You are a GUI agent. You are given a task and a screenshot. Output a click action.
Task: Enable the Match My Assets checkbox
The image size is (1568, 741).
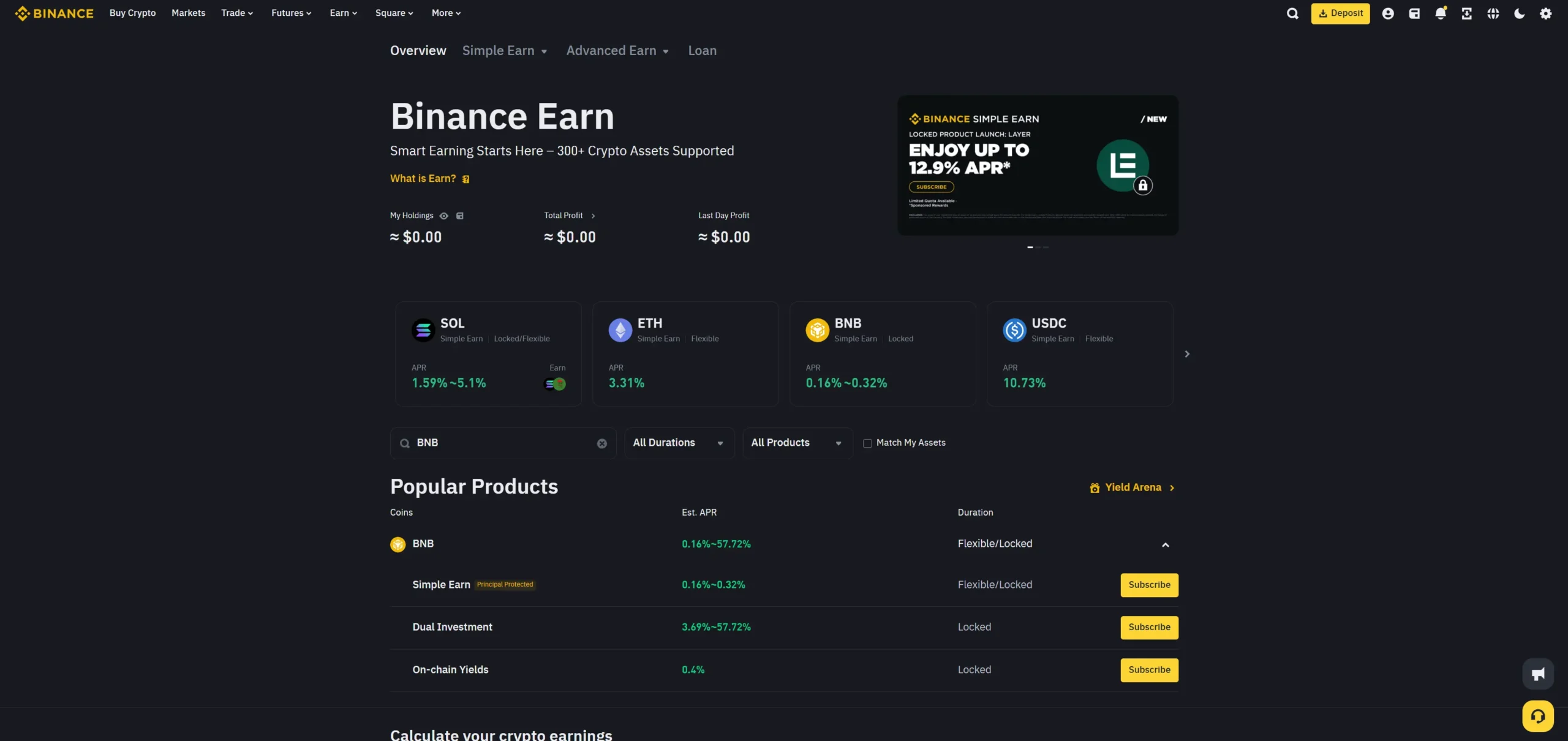pos(867,443)
